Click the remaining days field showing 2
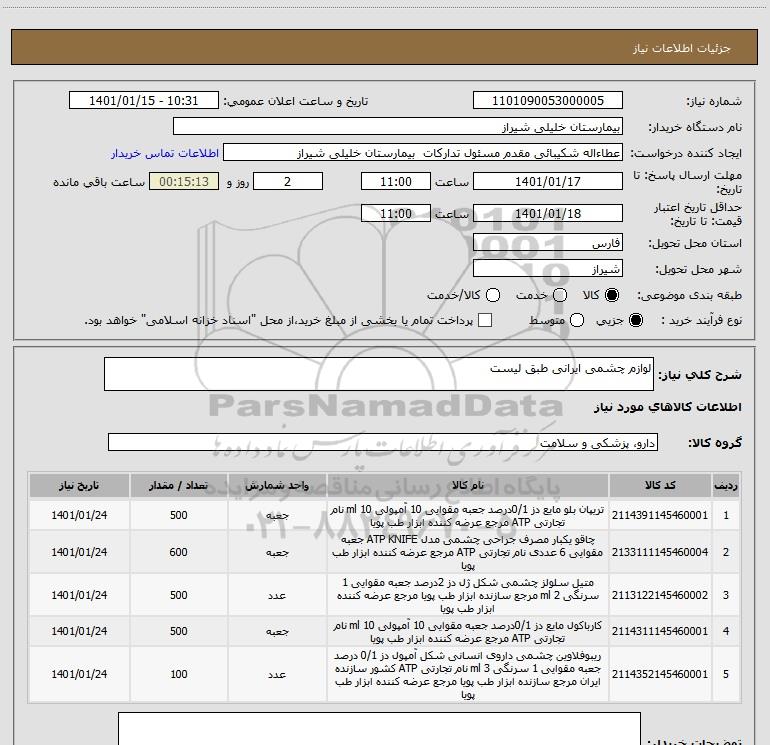The image size is (770, 745). click(288, 181)
